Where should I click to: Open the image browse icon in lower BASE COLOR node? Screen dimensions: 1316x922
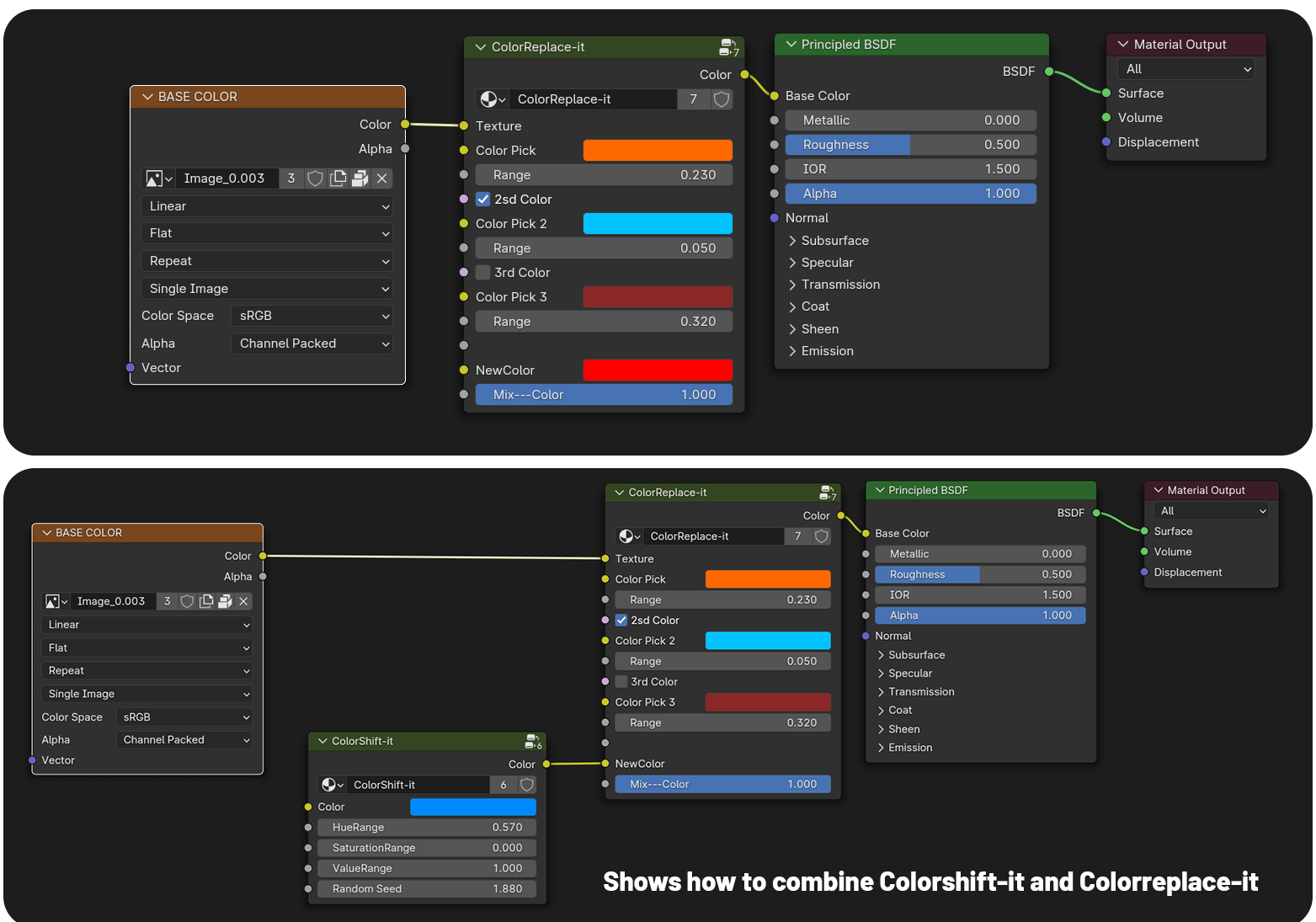pyautogui.click(x=56, y=601)
